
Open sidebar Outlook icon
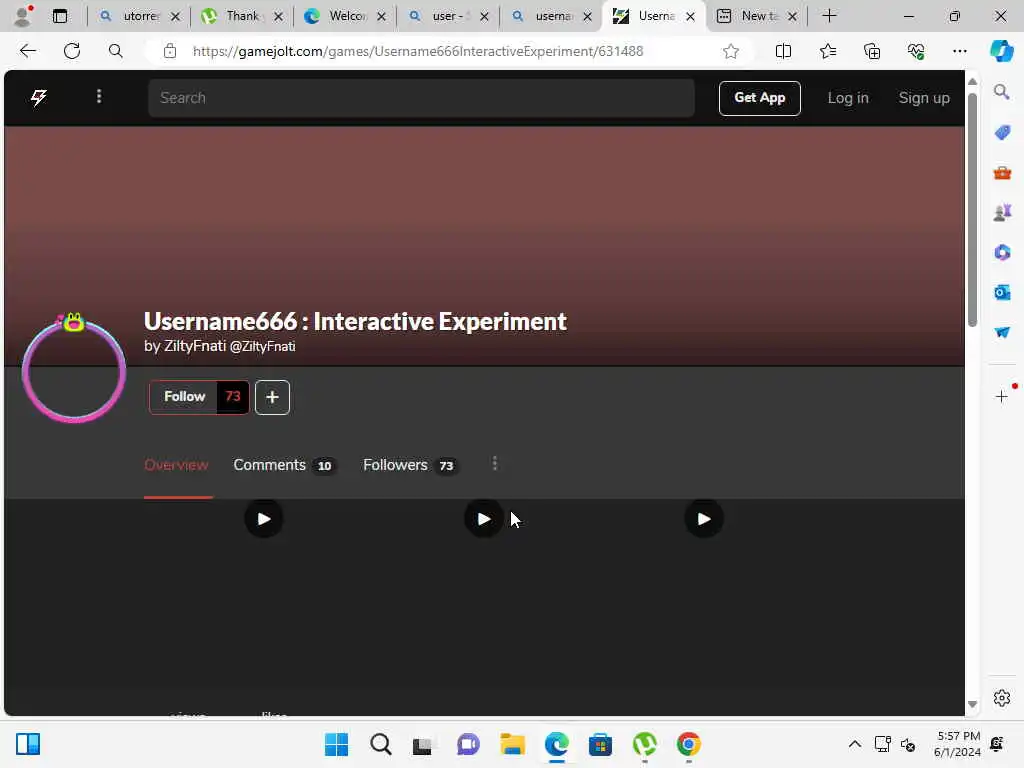pos(1002,292)
